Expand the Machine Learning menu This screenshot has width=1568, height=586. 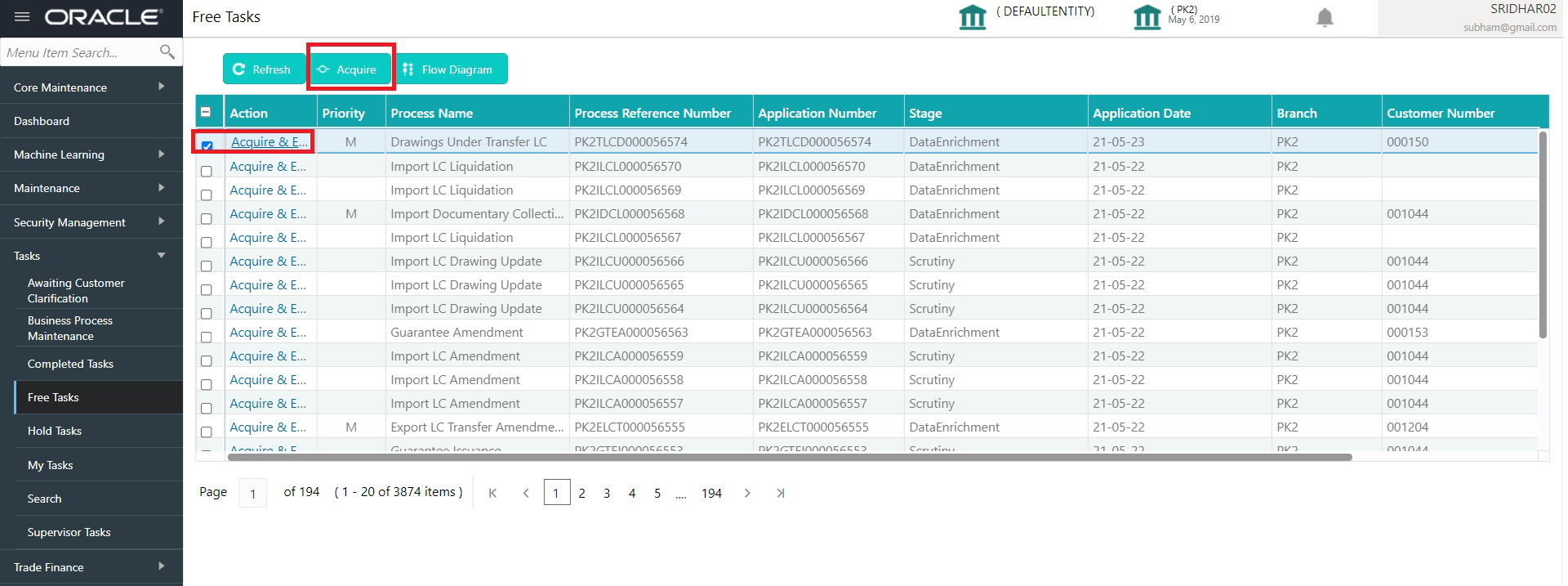click(91, 154)
